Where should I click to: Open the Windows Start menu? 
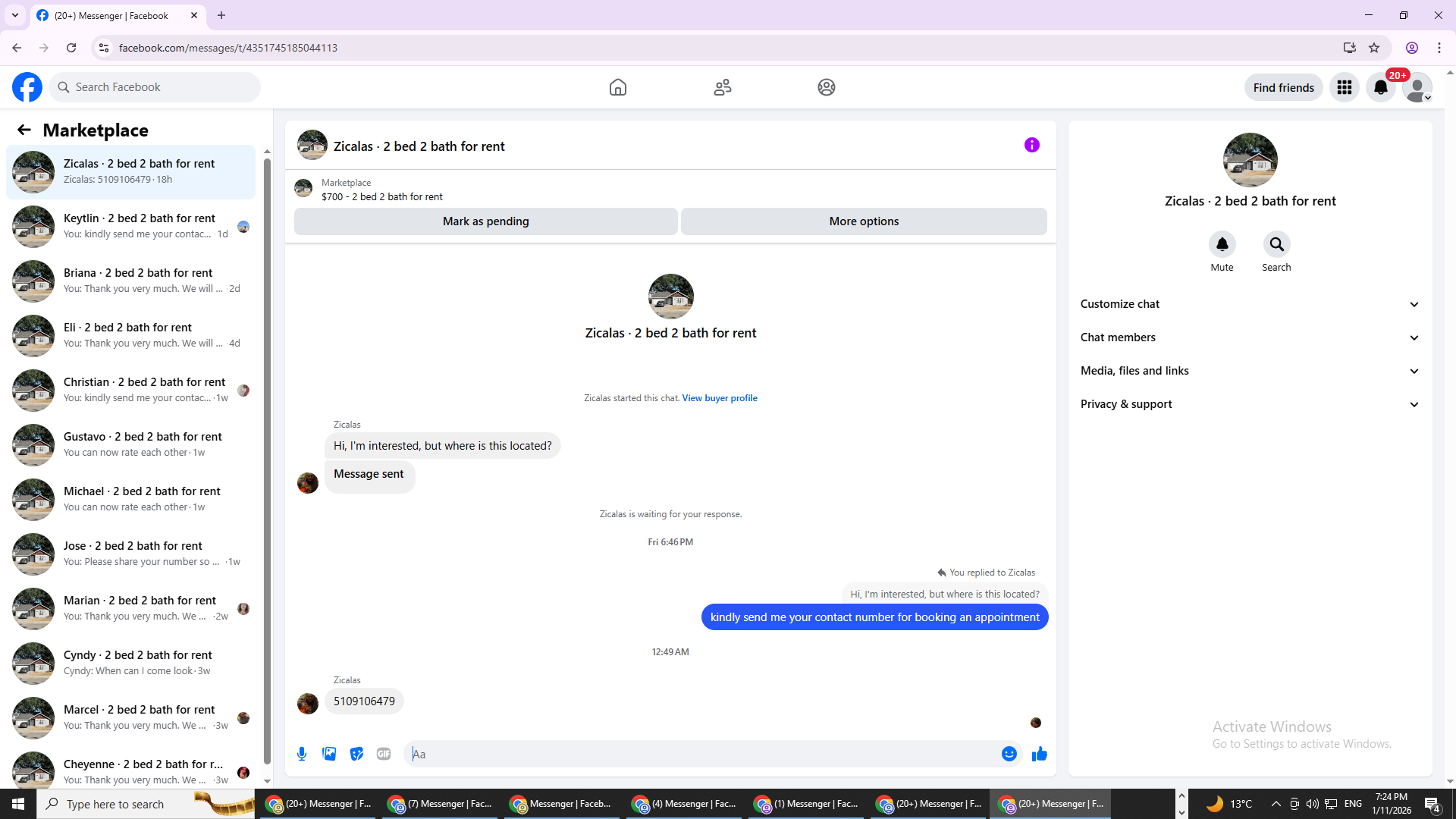(18, 804)
